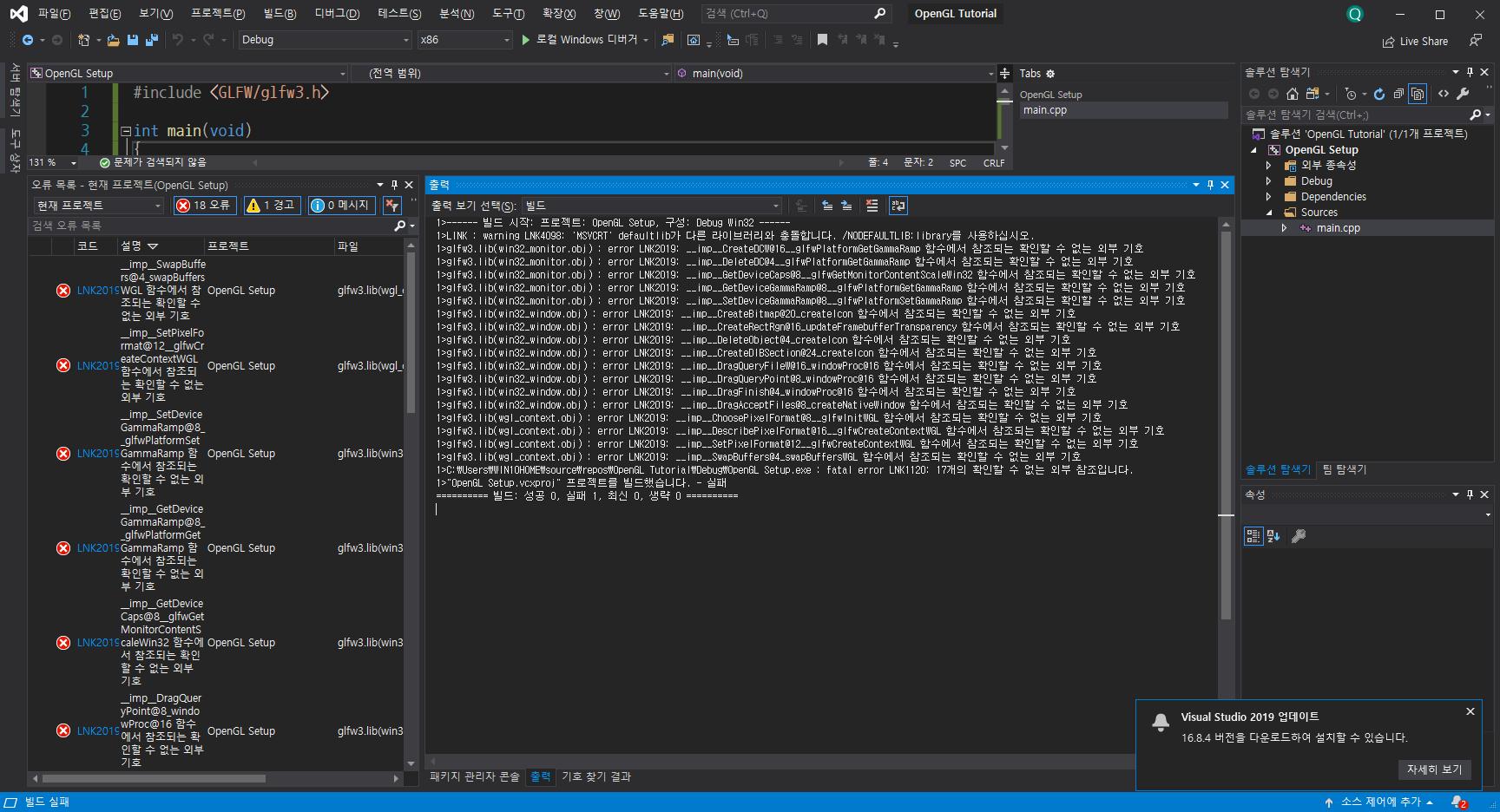The height and width of the screenshot is (812, 1500).
Task: Toggle Show All Files in Solution Explorer
Action: tap(1418, 94)
